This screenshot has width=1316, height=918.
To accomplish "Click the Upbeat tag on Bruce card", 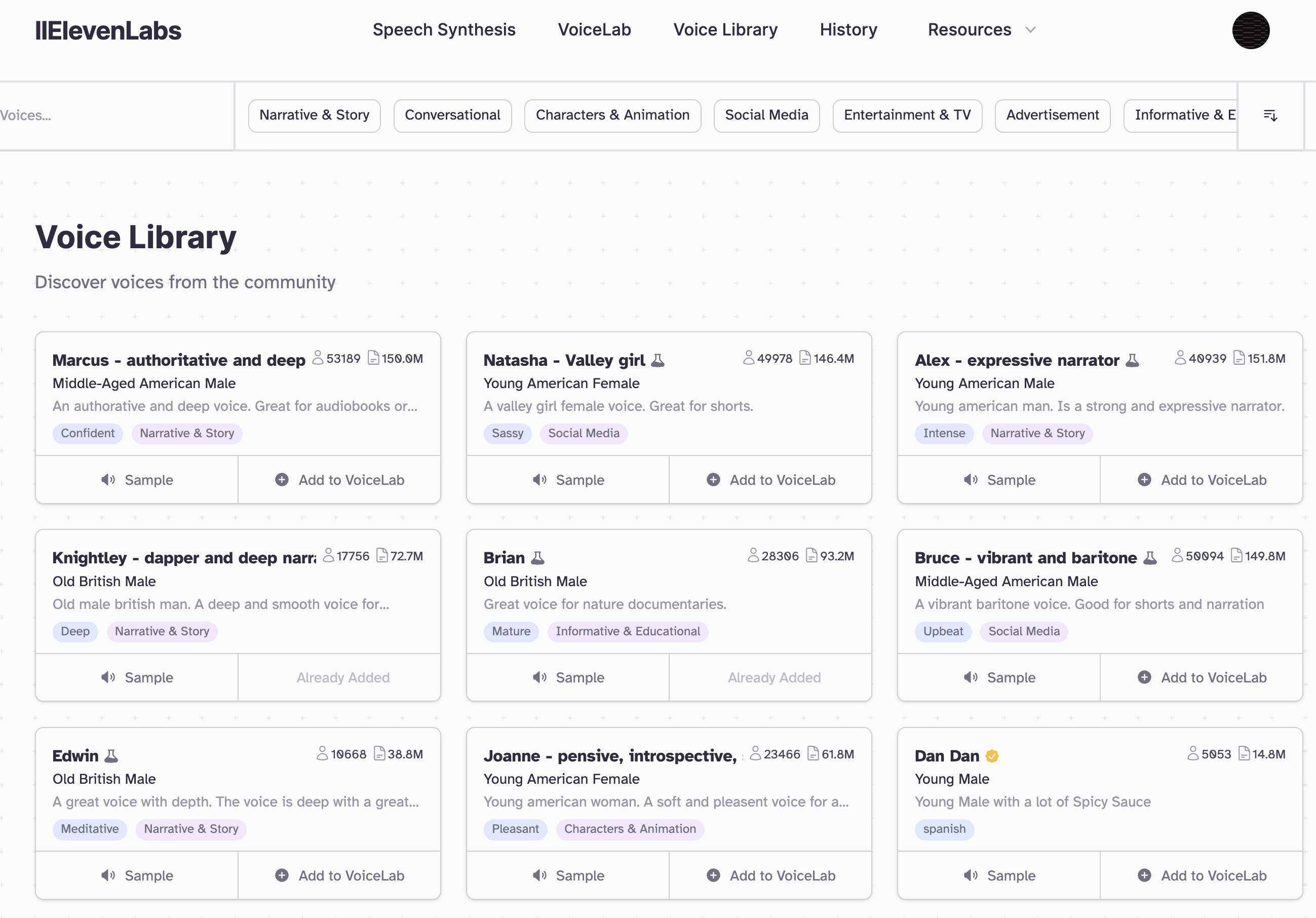I will pos(943,631).
